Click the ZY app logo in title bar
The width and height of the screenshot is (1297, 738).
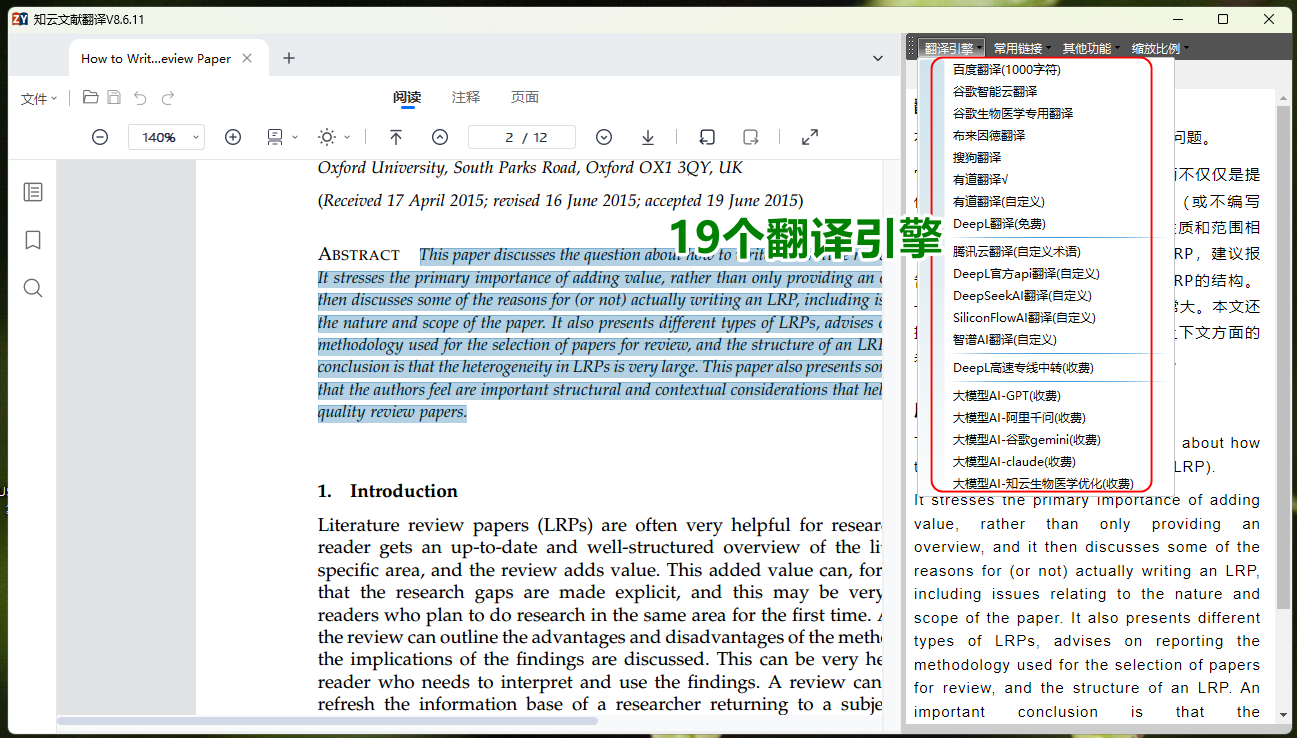pyautogui.click(x=19, y=19)
